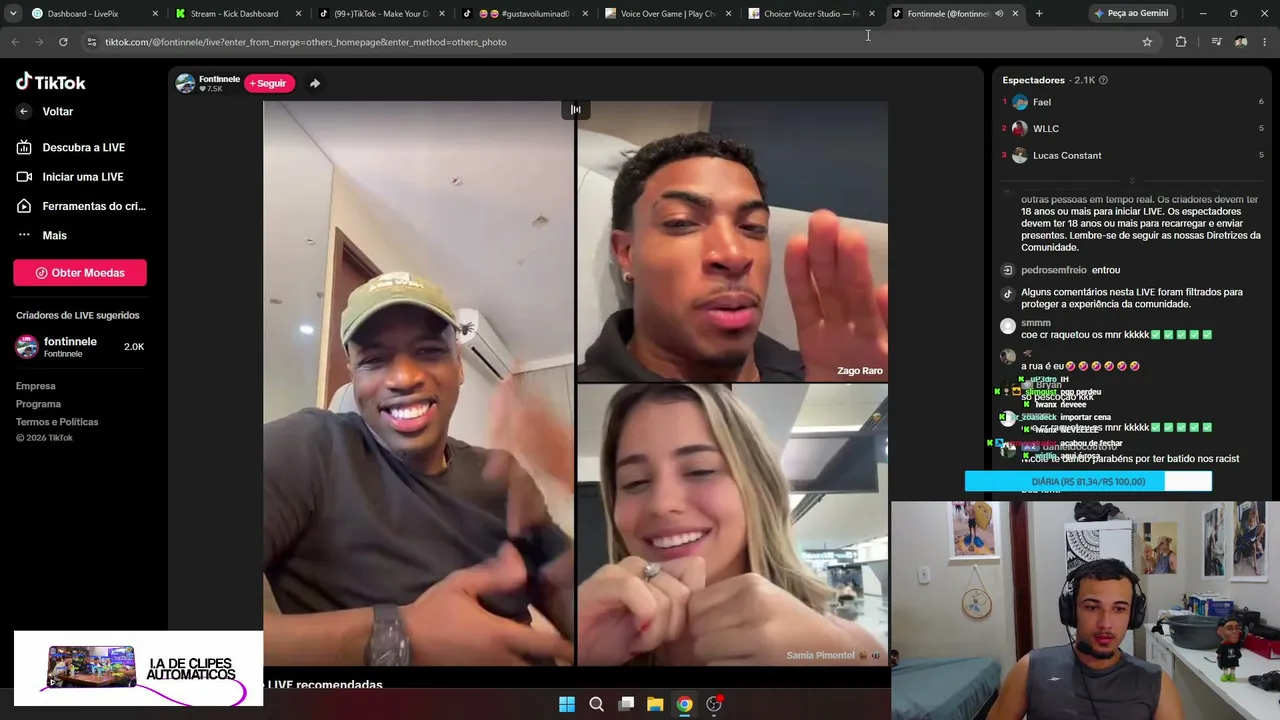Open the Chrome profile avatar menu
This screenshot has width=1280, height=720.
(x=1241, y=42)
